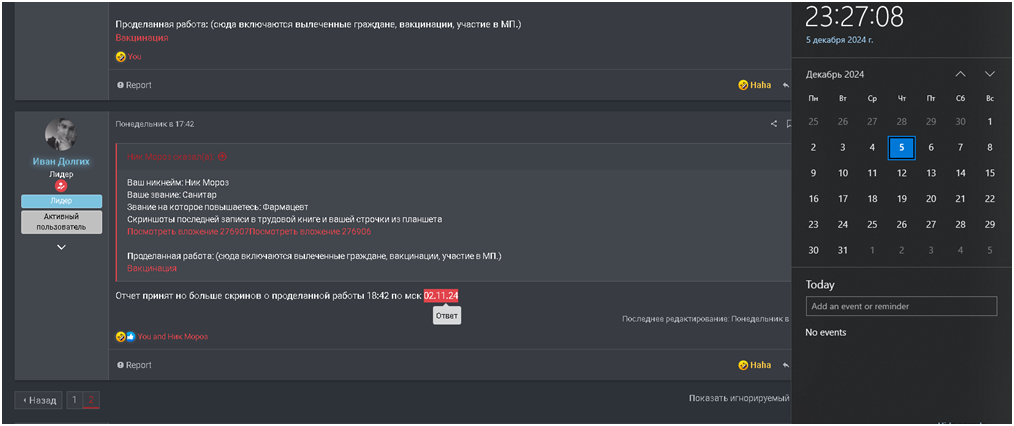Click the reaction emoji icons next to You and Ник Мороз

tap(125, 337)
